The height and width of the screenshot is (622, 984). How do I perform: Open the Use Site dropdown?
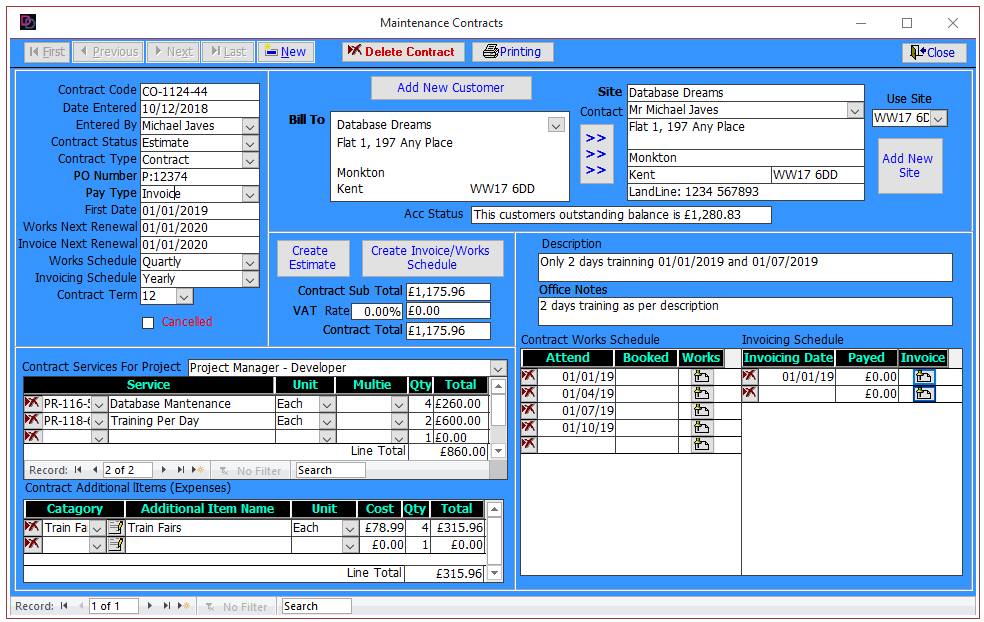pyautogui.click(x=938, y=118)
